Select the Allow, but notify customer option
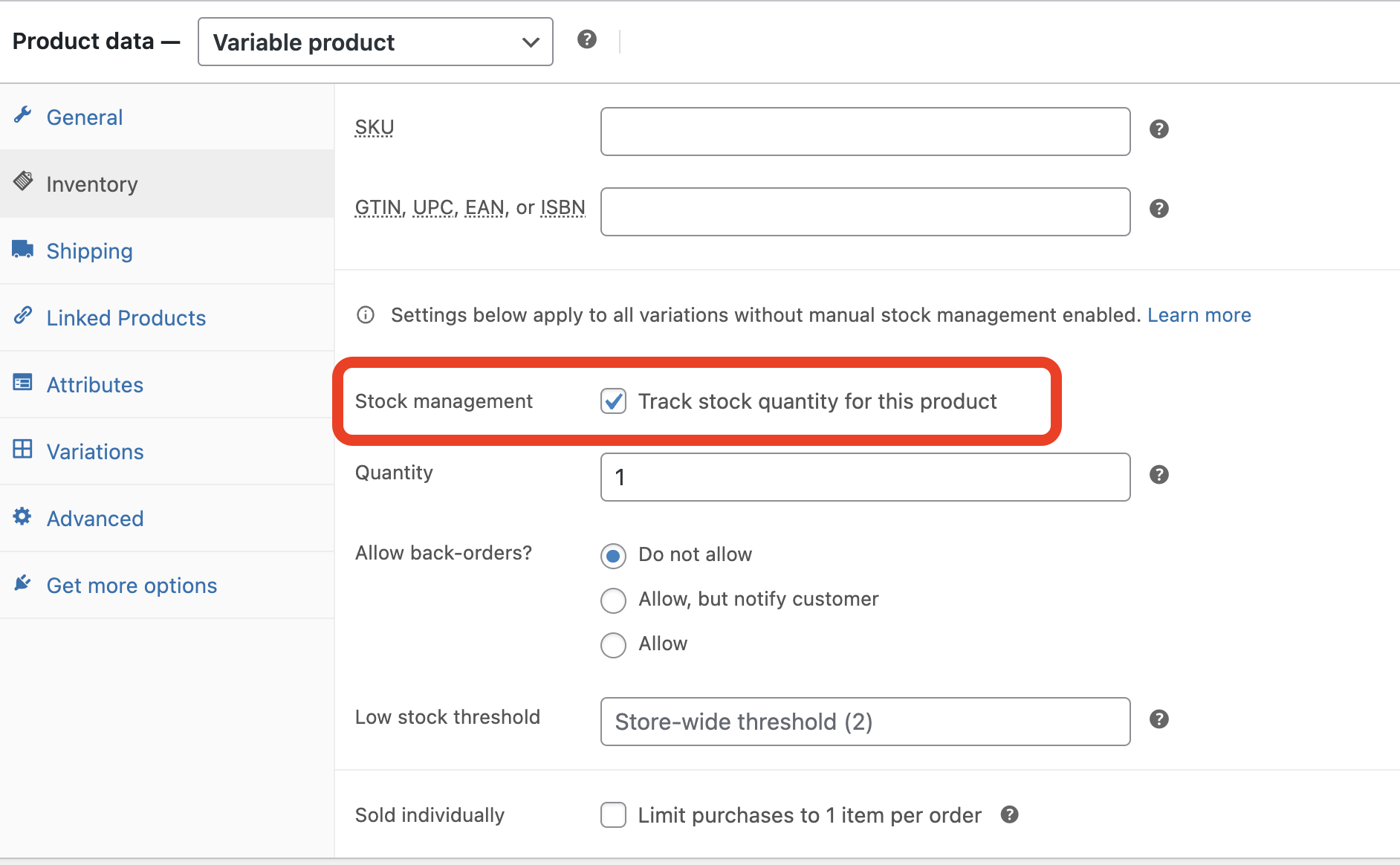This screenshot has height=865, width=1400. [x=613, y=600]
